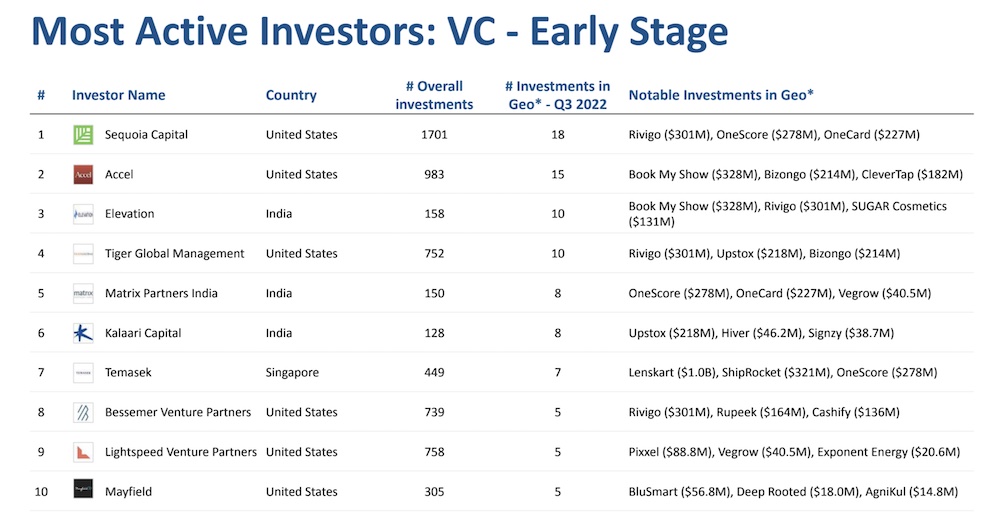The height and width of the screenshot is (516, 1000).
Task: Open the Tiger Global Management name link
Action: tap(174, 254)
